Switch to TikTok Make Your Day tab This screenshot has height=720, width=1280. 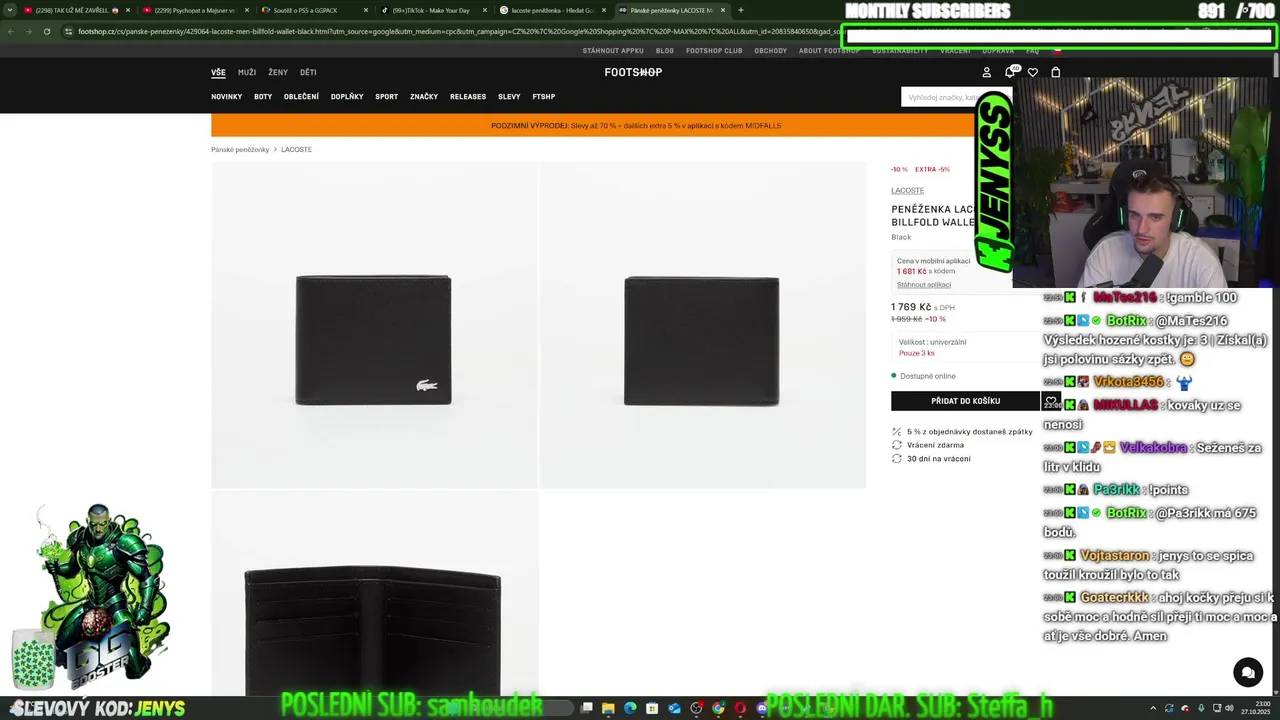[x=432, y=10]
